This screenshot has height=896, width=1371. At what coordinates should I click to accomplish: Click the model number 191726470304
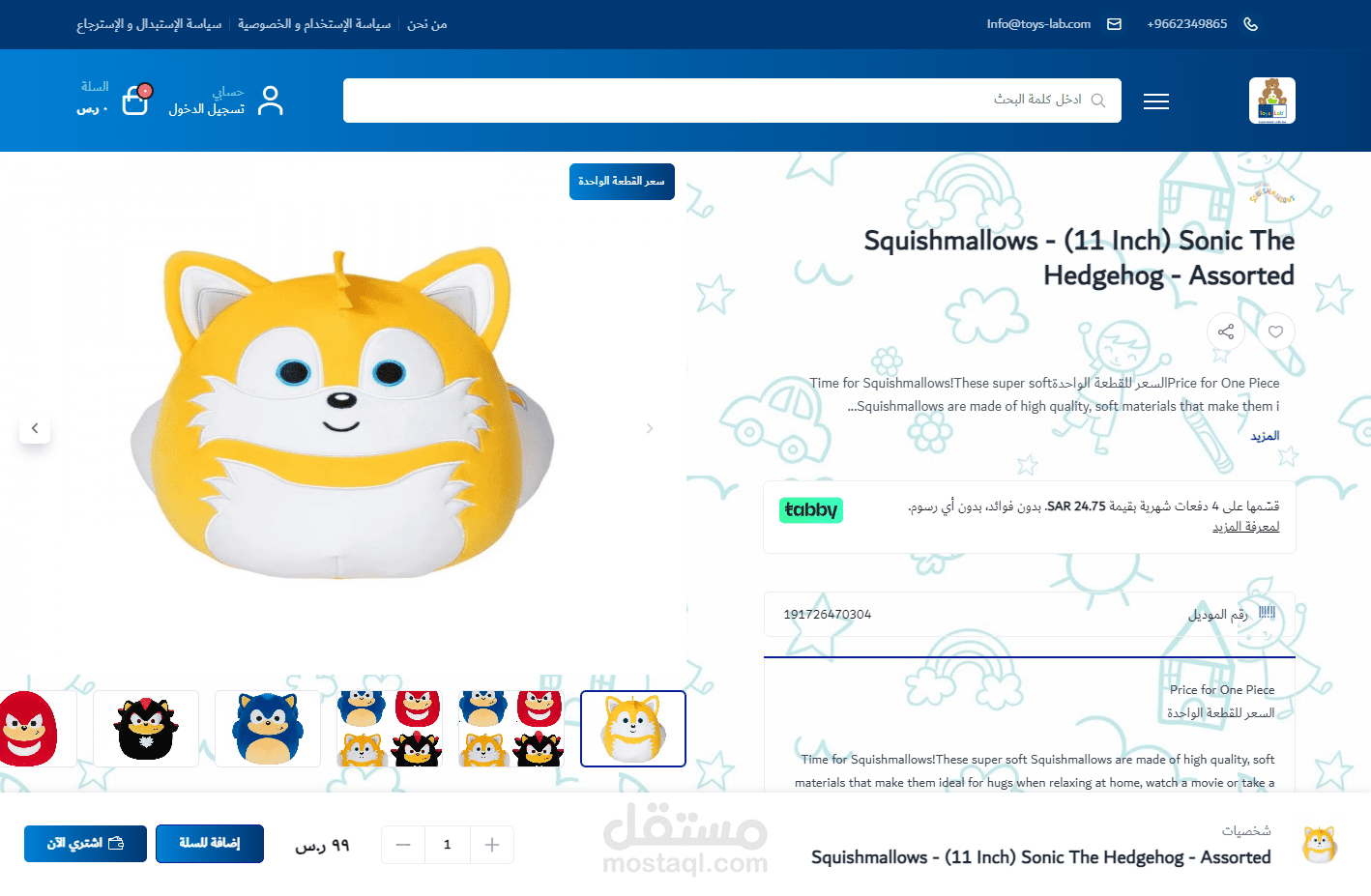tap(828, 614)
